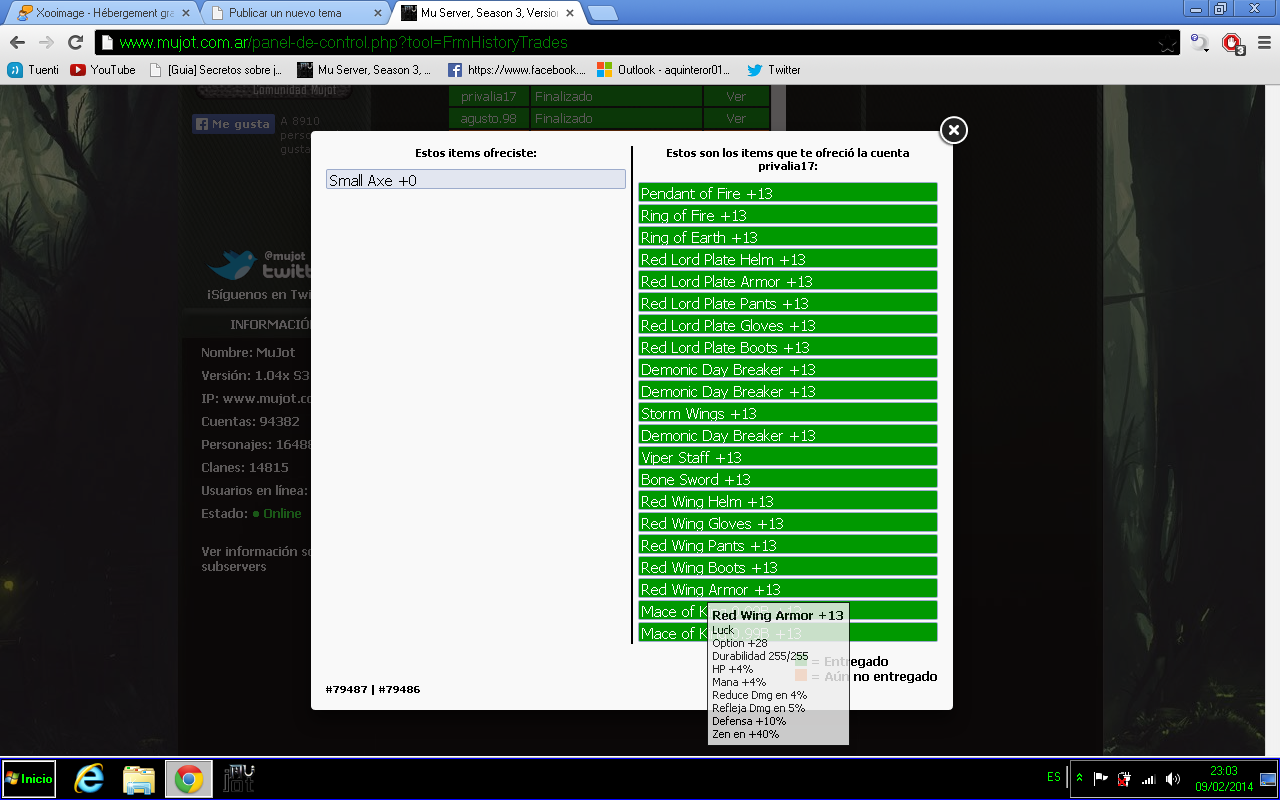Switch to the Publicar un nuevo tema tab
The image size is (1280, 800).
point(293,13)
